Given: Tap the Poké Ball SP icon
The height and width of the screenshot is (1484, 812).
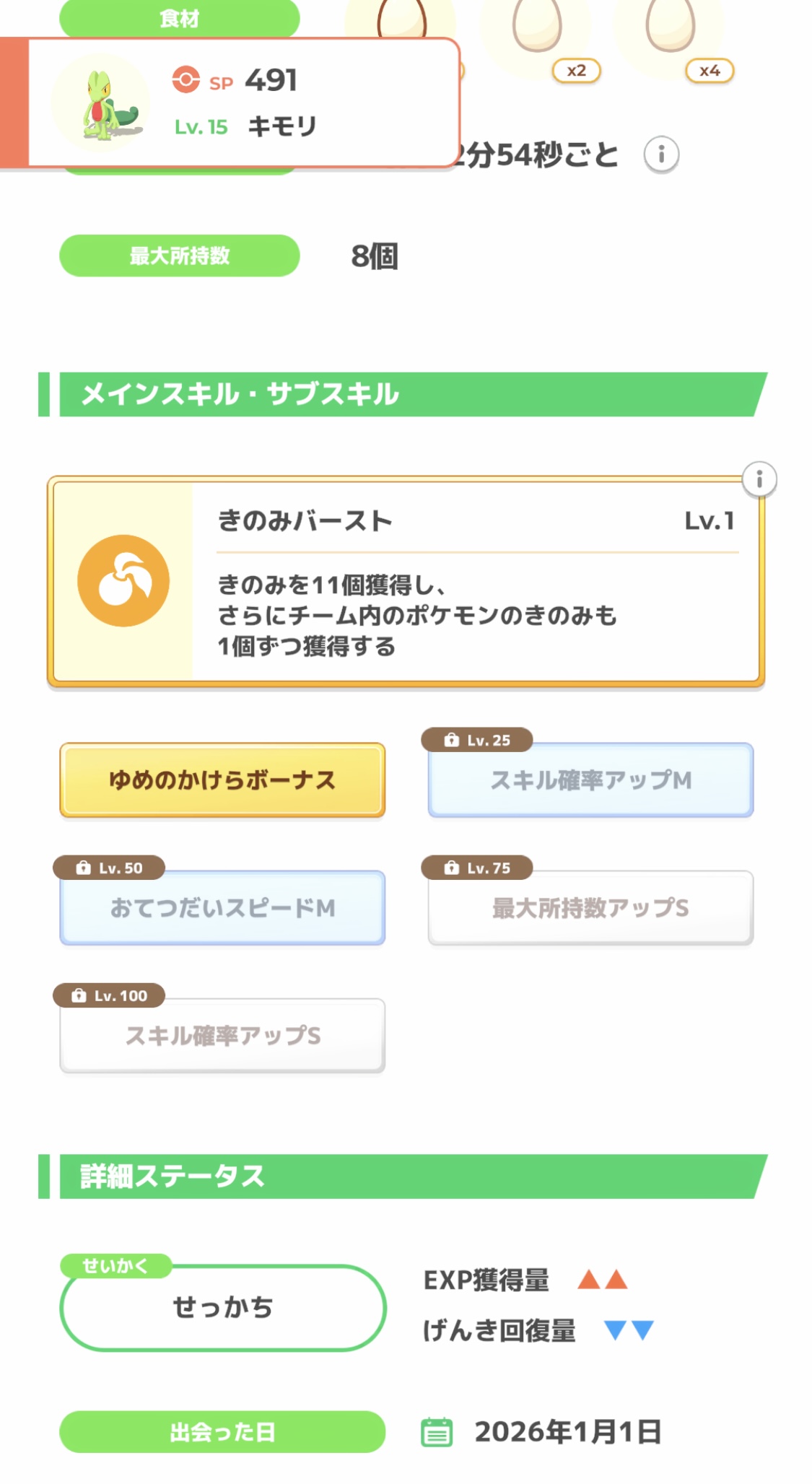Looking at the screenshot, I should 185,79.
